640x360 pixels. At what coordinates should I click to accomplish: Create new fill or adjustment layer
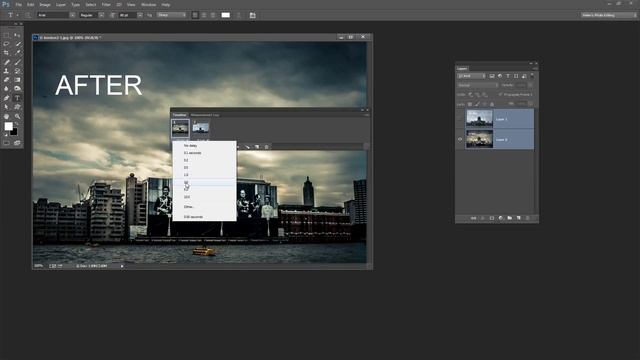tap(500, 218)
